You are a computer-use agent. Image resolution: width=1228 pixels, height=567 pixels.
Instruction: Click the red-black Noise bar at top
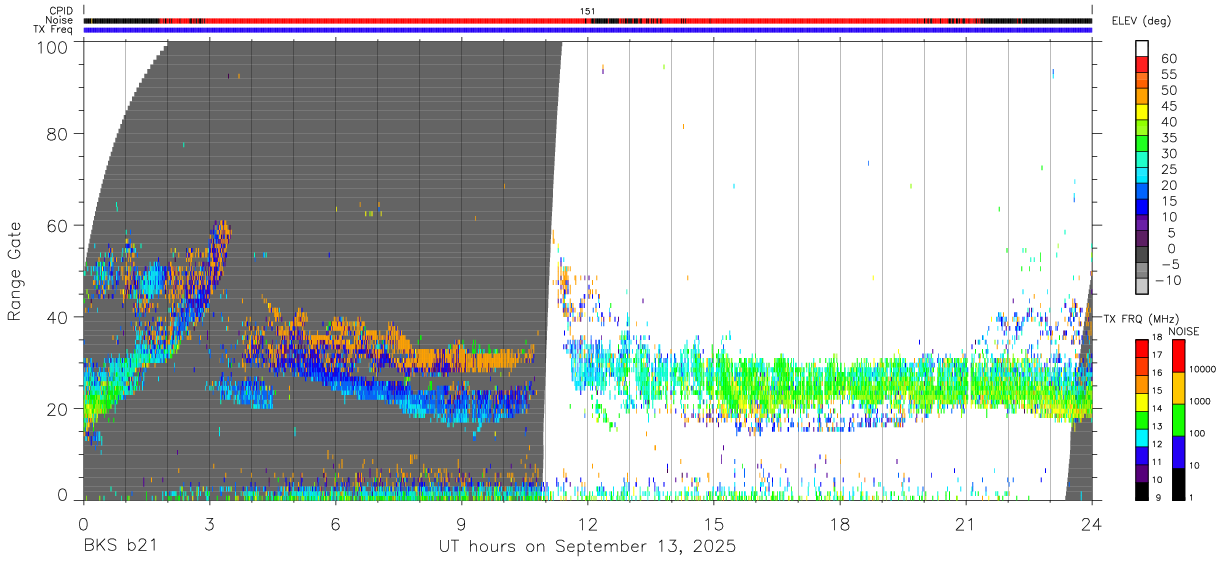pos(588,20)
